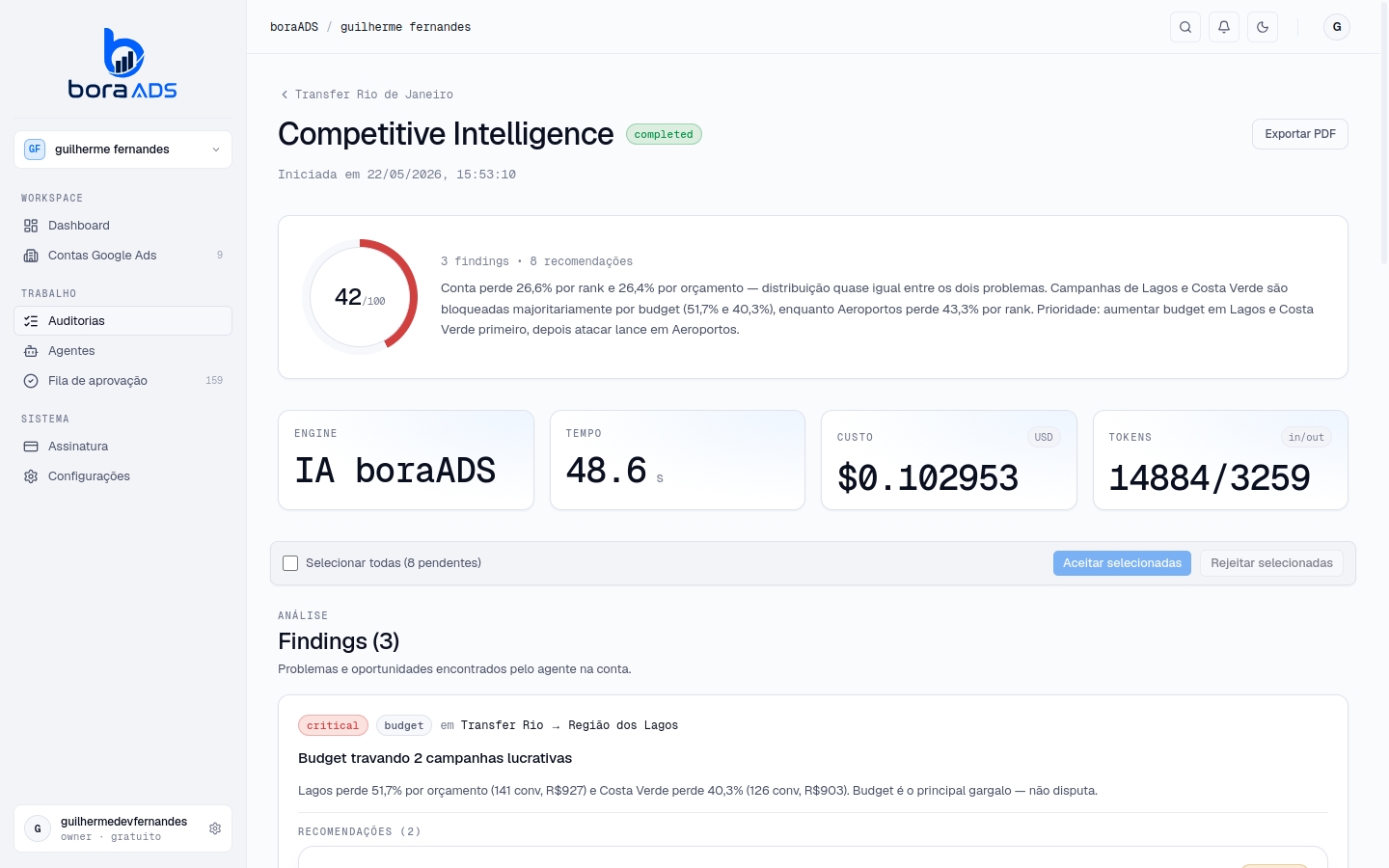The image size is (1389, 868).
Task: Click 'Iniciada em 22/05/2026, 15:53:10' text
Action: (x=396, y=175)
